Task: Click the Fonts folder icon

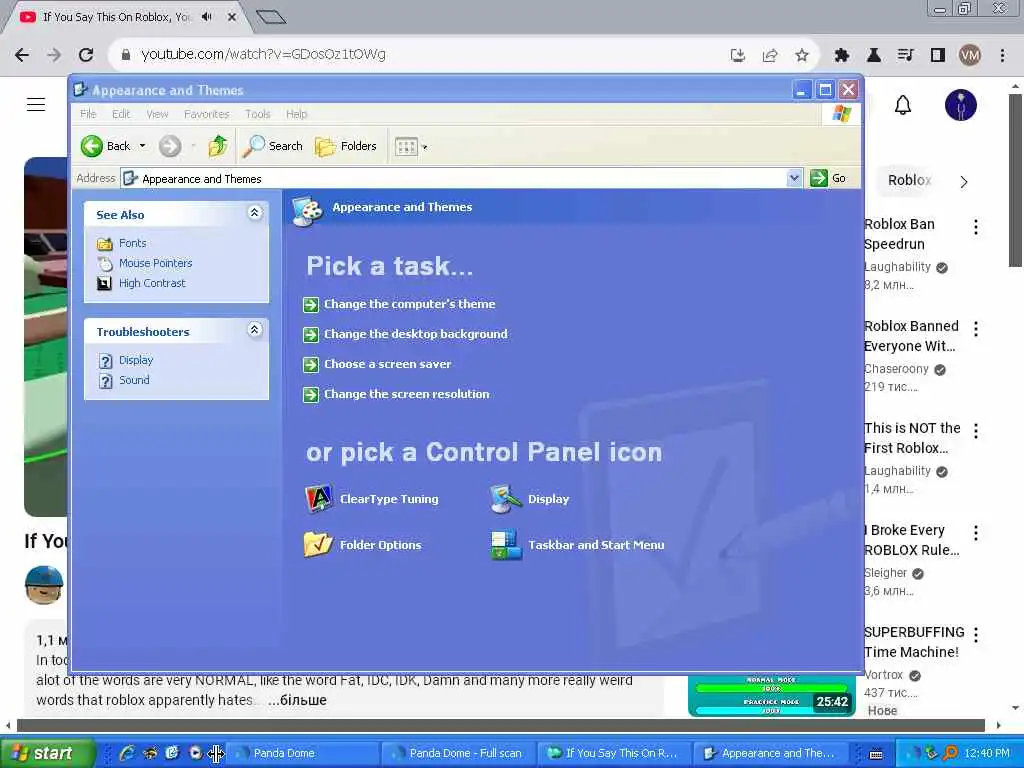Action: click(104, 244)
